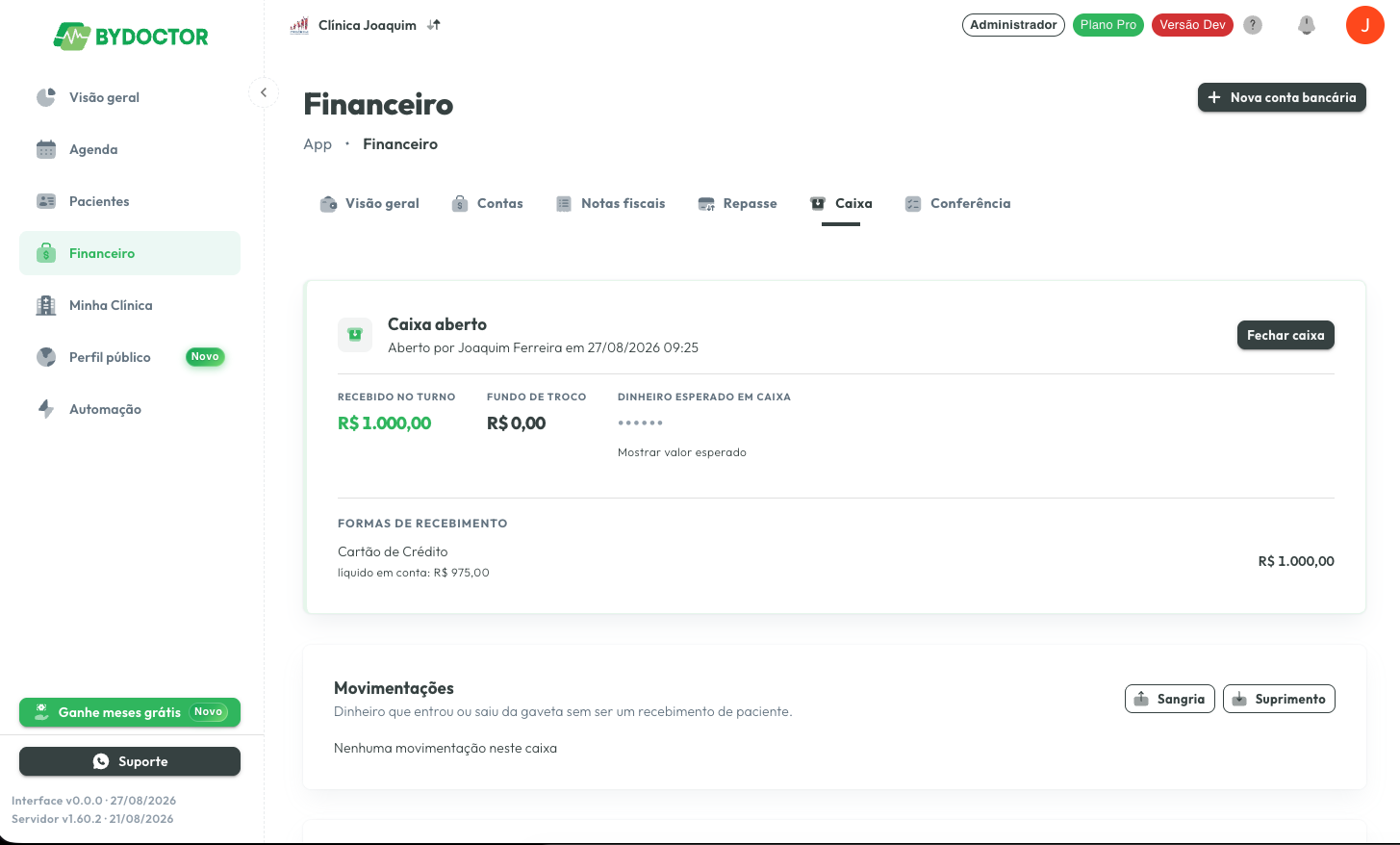Open help via question mark icon

1253,25
